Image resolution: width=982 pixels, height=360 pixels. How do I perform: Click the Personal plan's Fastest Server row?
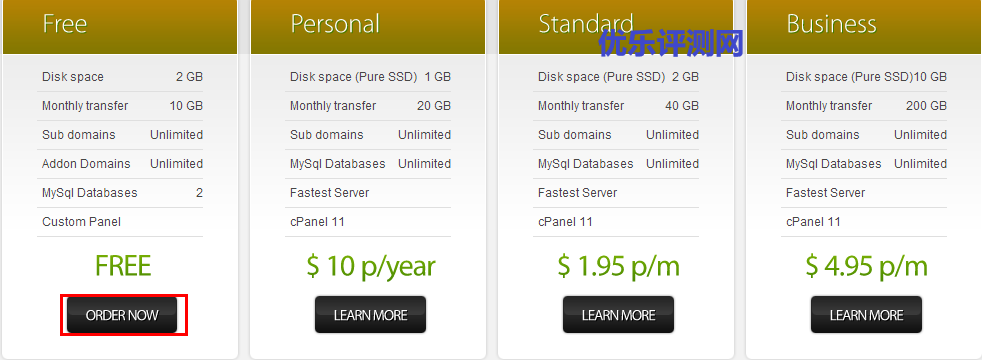[x=368, y=193]
